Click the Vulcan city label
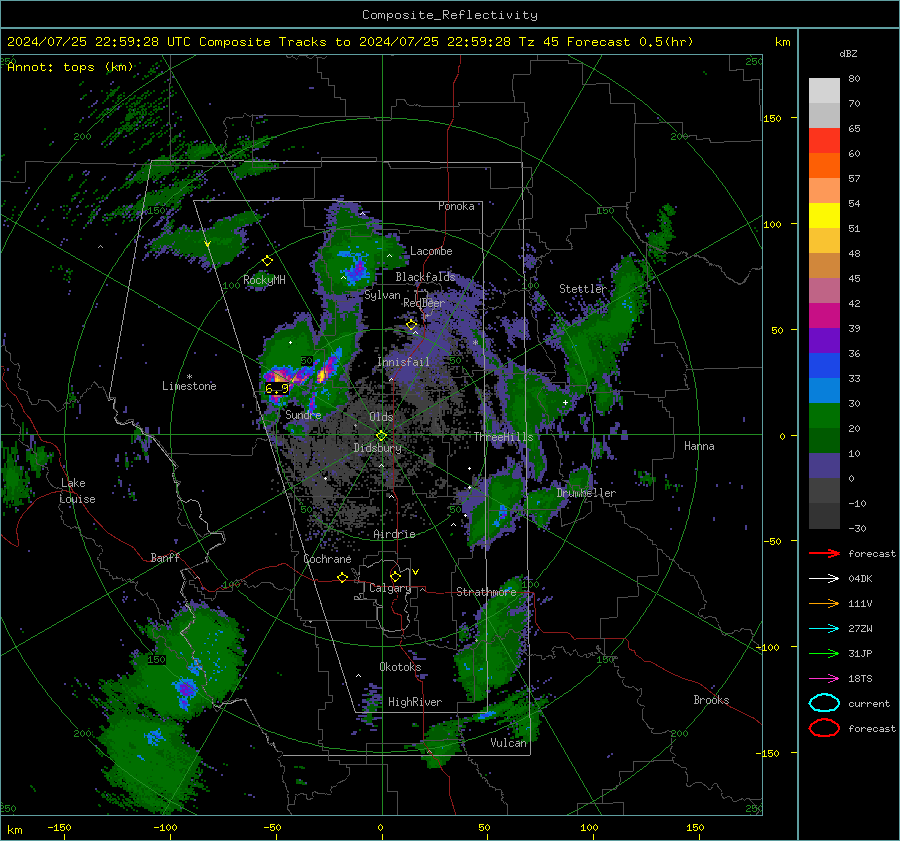Viewport: 900px width, 841px height. 508,743
